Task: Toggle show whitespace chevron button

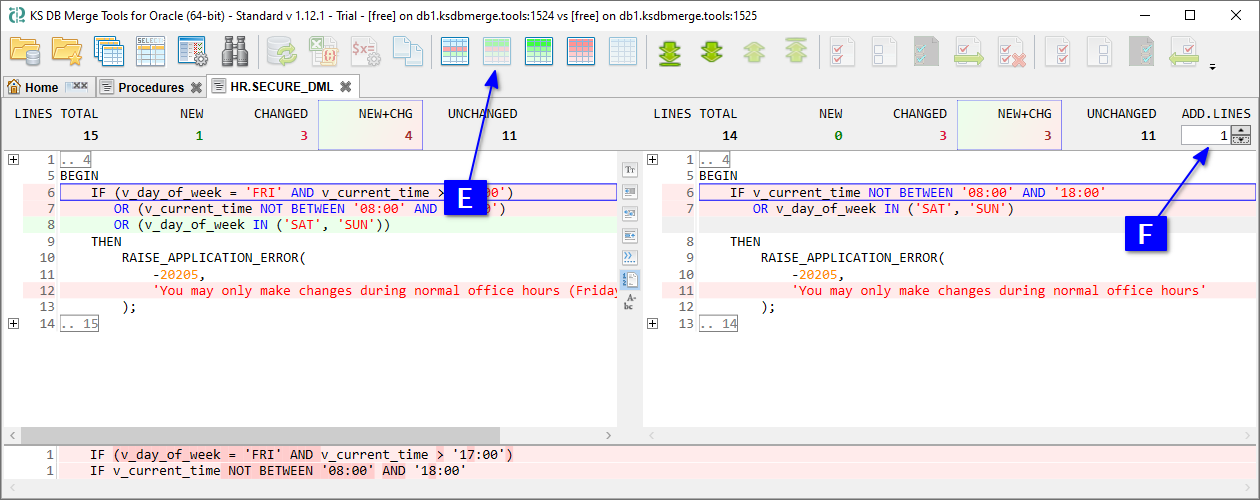Action: pyautogui.click(x=630, y=257)
